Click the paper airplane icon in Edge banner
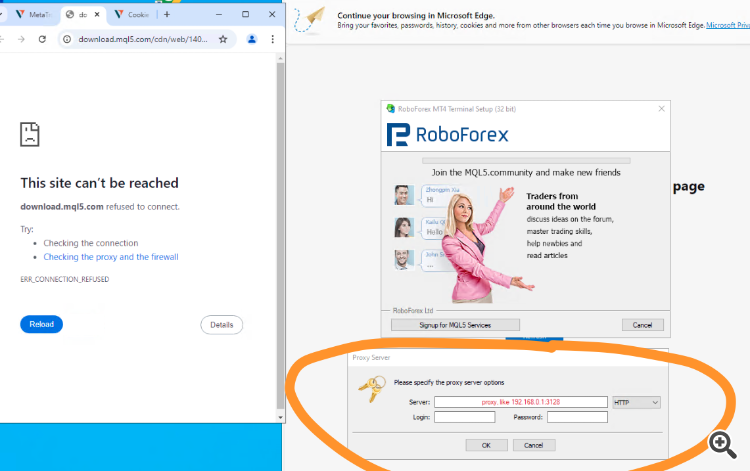Screen dimensions: 750x471 309,19
